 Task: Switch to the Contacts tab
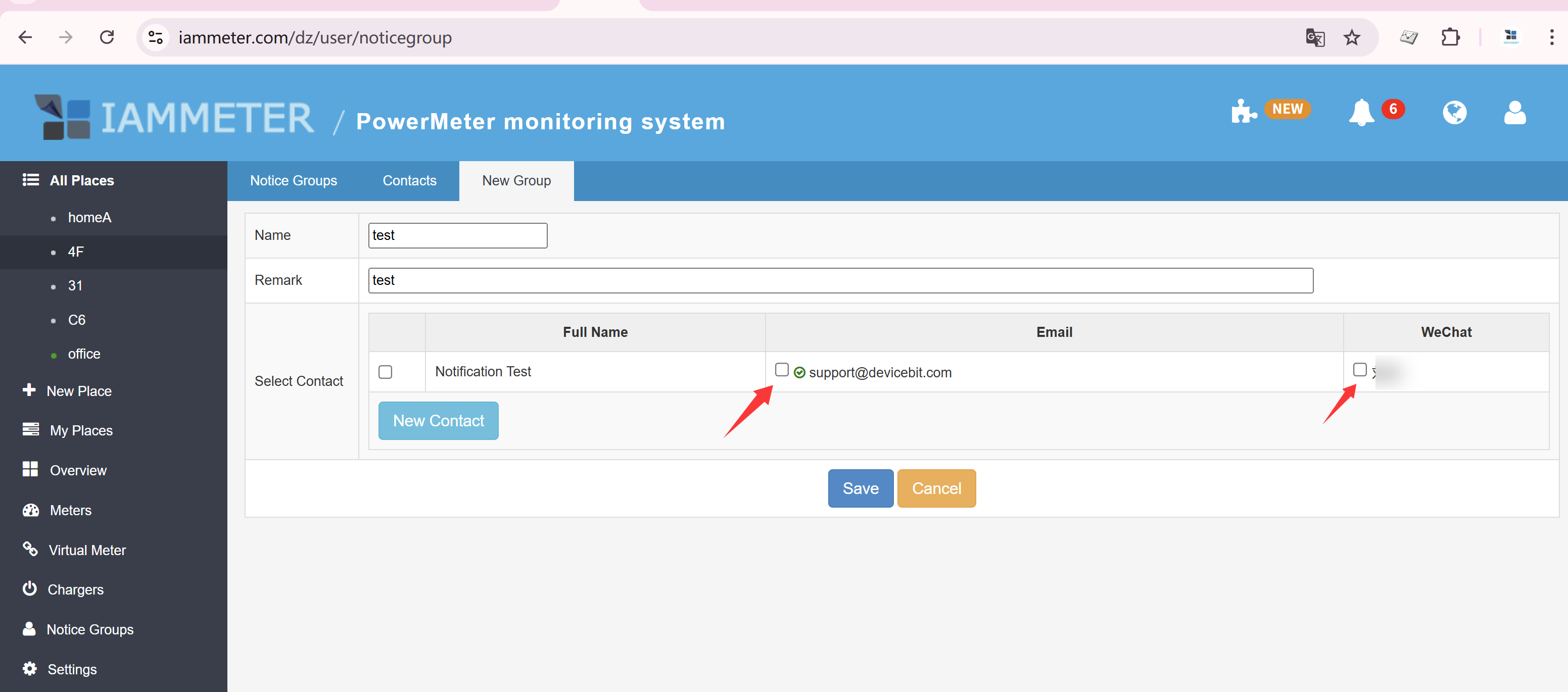[409, 180]
